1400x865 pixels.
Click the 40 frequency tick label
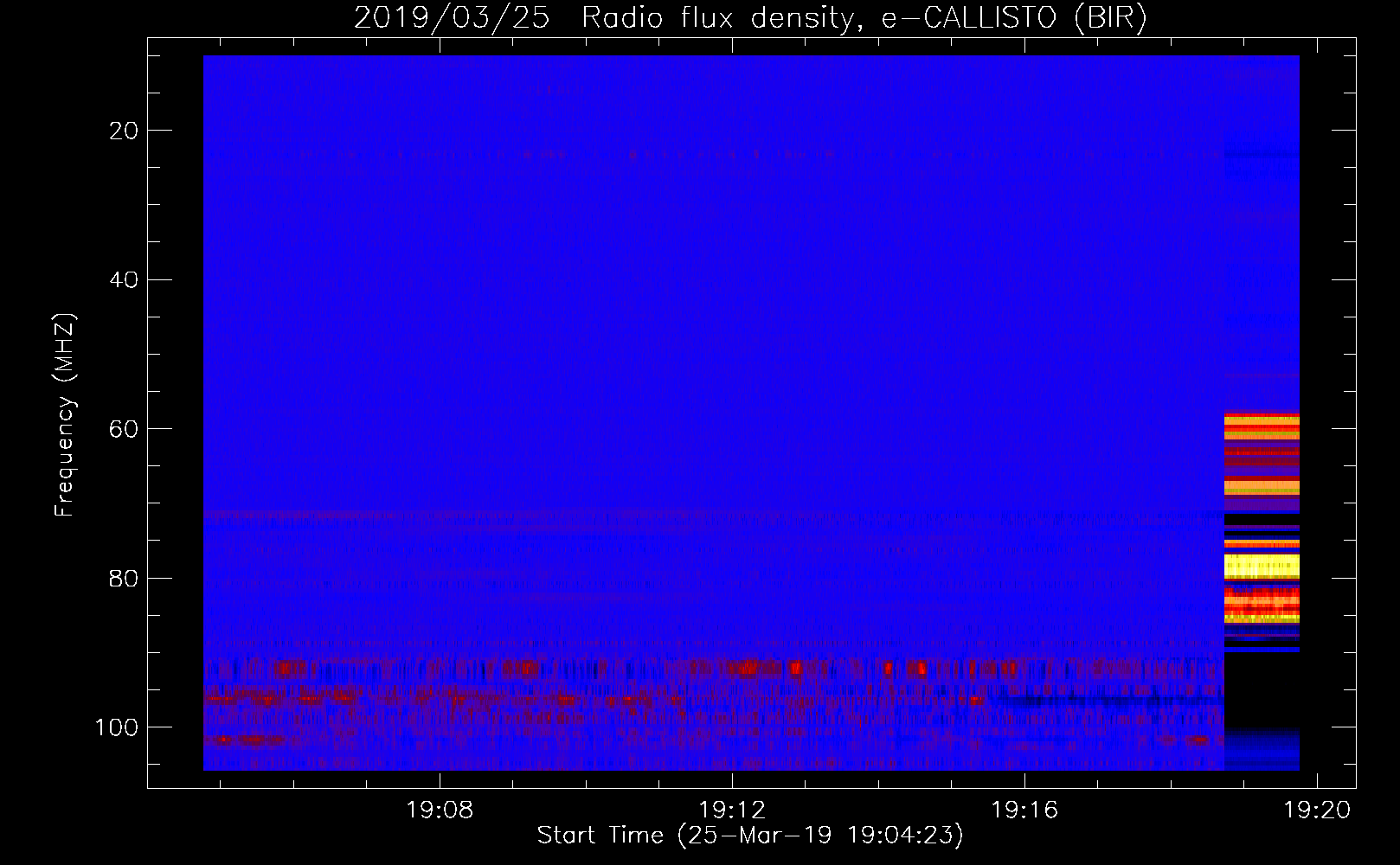click(125, 280)
